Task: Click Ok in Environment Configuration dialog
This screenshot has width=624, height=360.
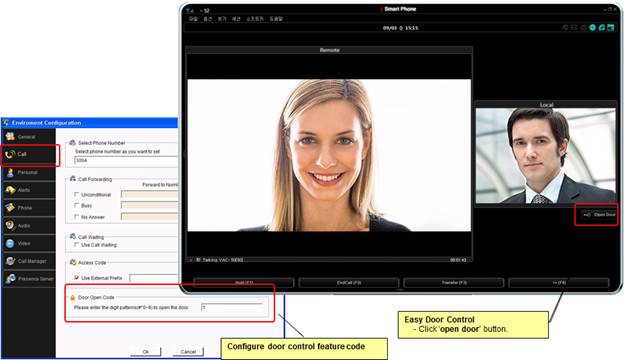Action: coord(146,352)
